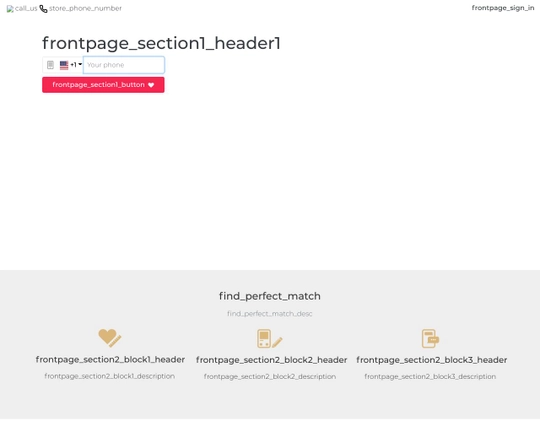Select the US flag country icon
This screenshot has height=432, width=540.
(64, 65)
